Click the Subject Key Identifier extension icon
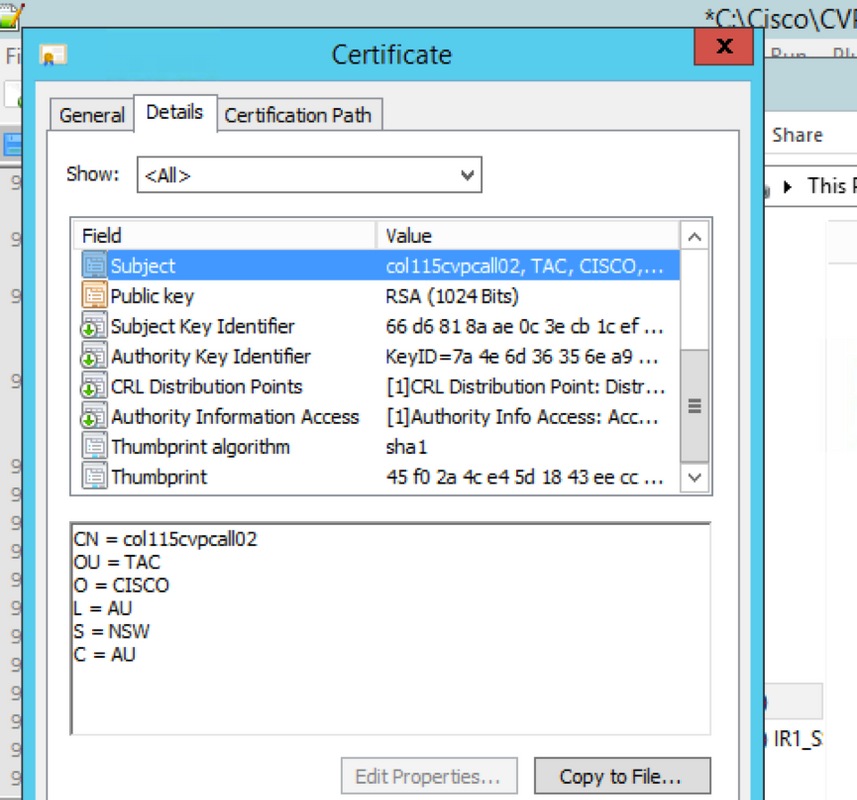 pos(94,326)
